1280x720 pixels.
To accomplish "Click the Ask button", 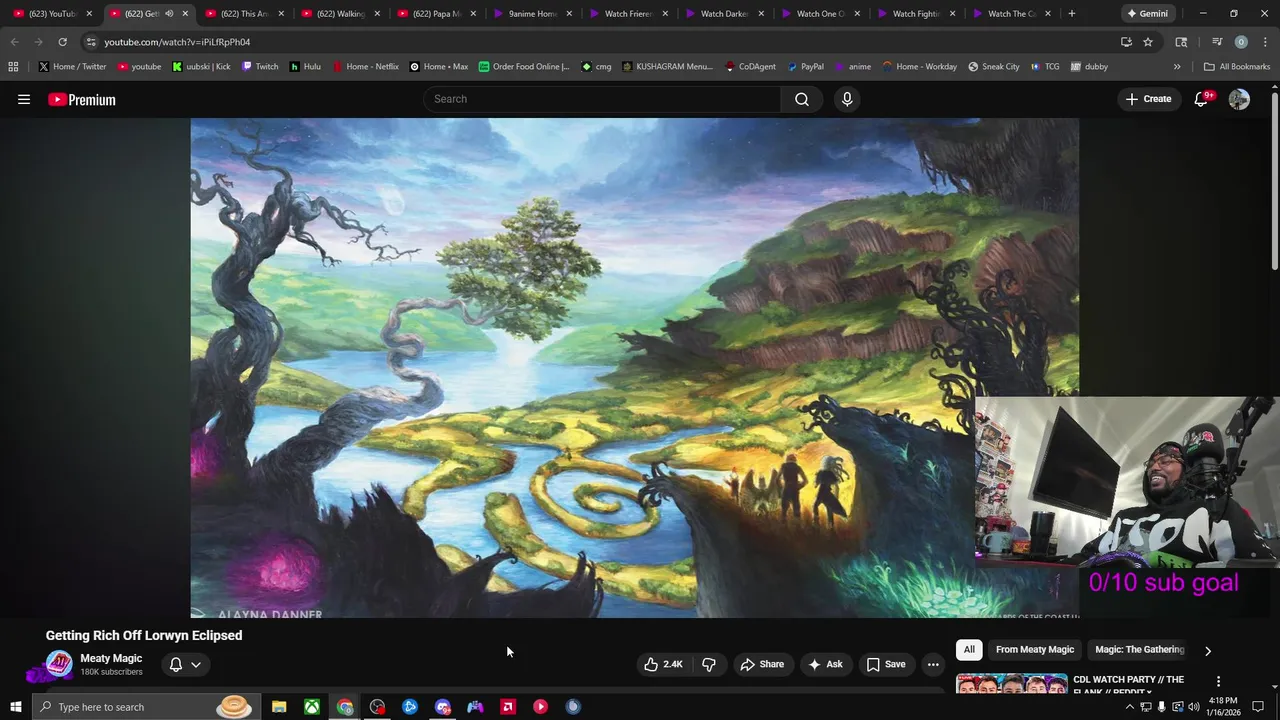I will 825,664.
